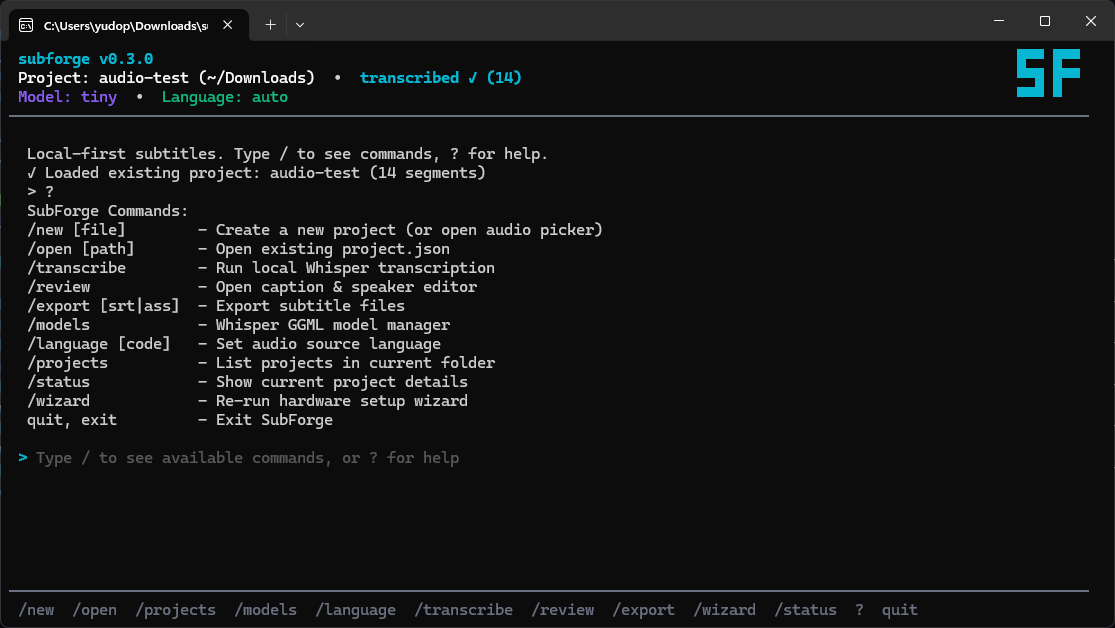Click 'transcribed ✓ (14)' status text
This screenshot has height=628, width=1115.
click(x=441, y=78)
